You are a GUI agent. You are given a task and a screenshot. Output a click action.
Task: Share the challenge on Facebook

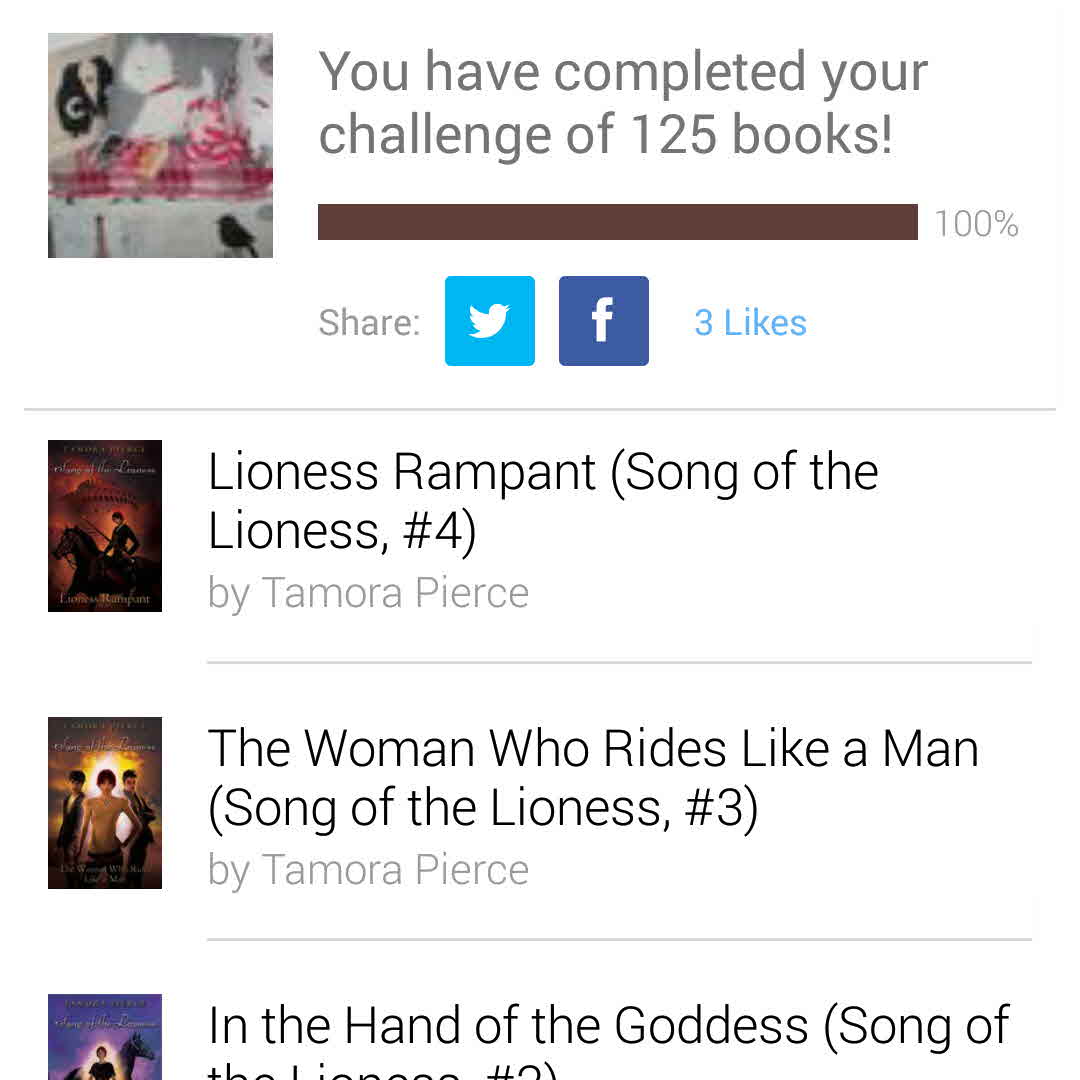click(603, 321)
